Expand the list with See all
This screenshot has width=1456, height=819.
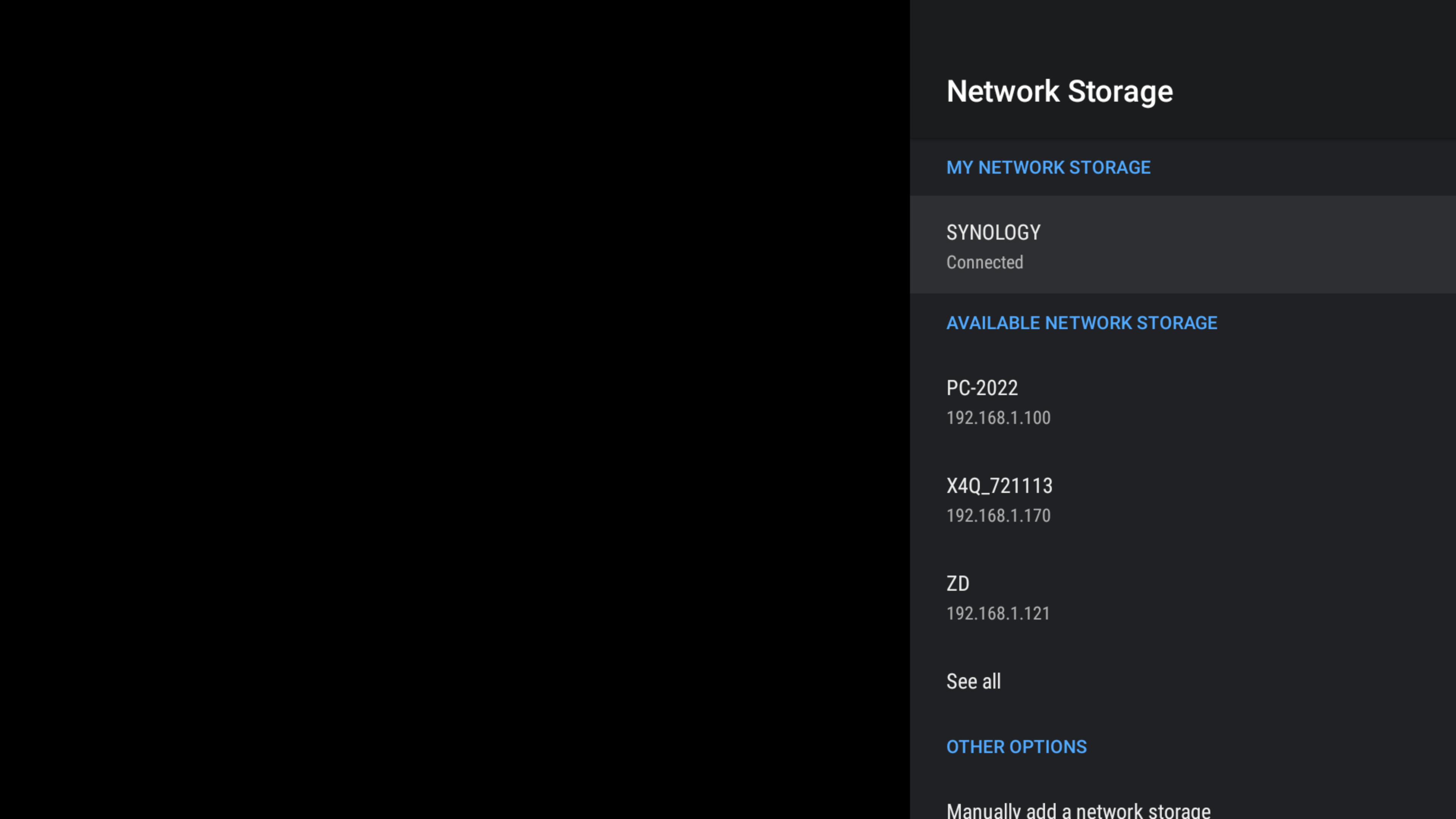tap(973, 682)
